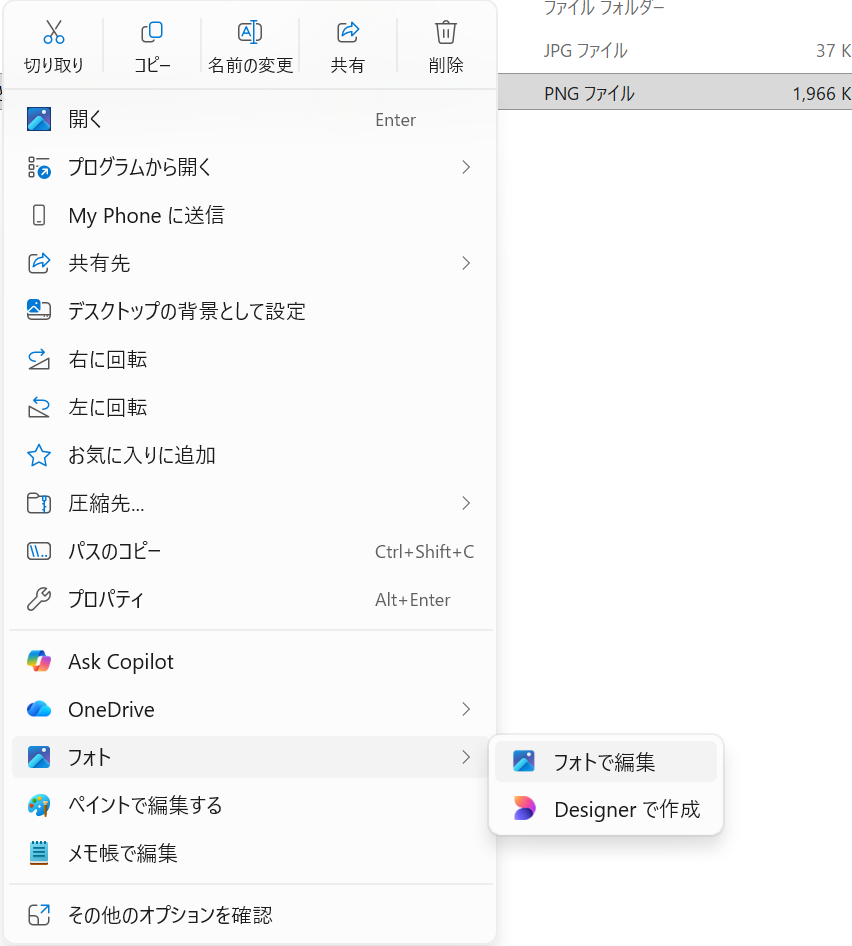Choose My Phone に送信
The height and width of the screenshot is (946, 852).
pos(146,216)
